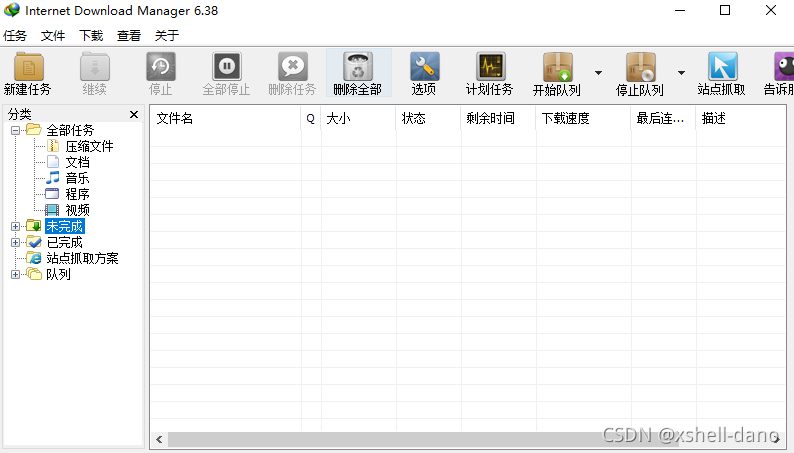794x453 pixels.
Task: Open the 下载 menu
Action: click(91, 35)
